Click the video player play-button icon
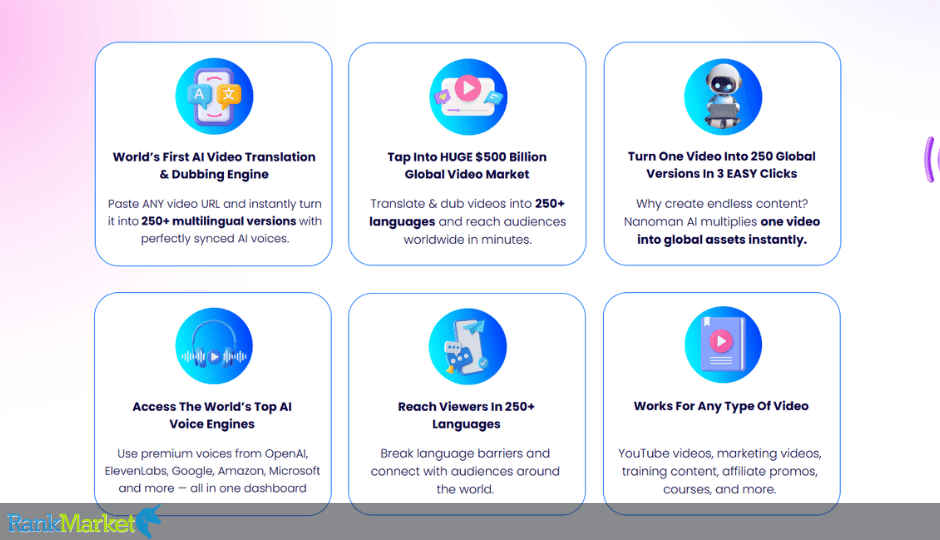Screen dimensions: 940x540 (468, 97)
